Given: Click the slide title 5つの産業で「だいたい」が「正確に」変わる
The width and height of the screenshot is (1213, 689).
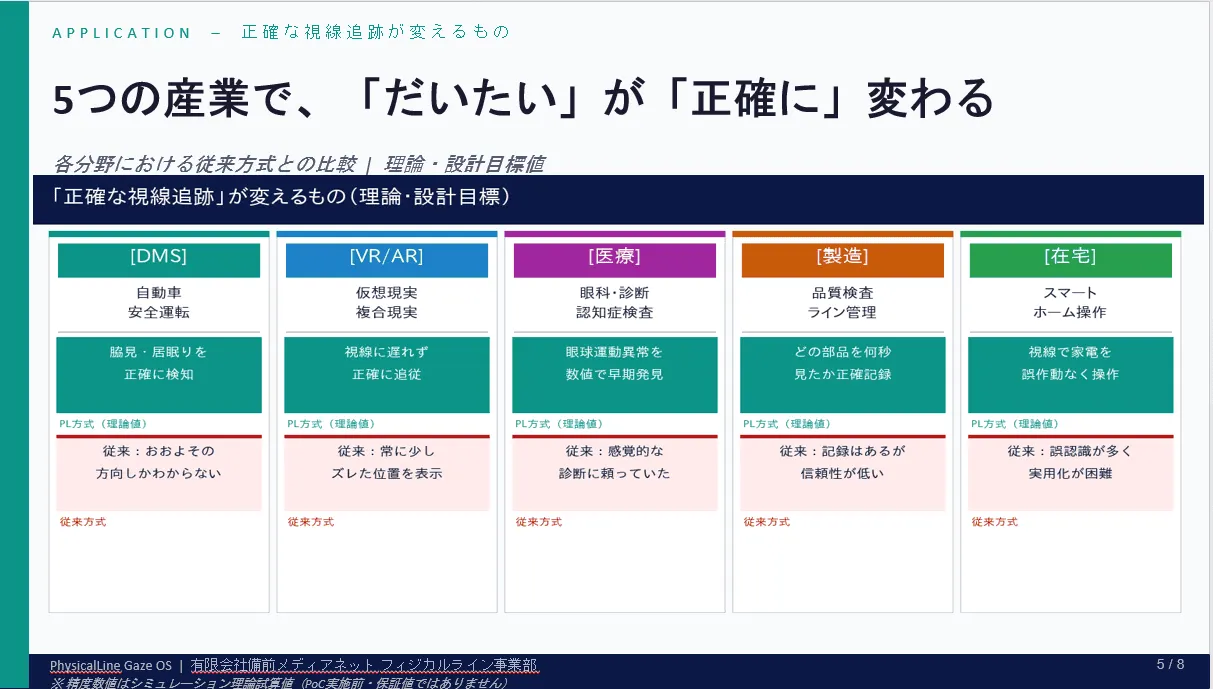Looking at the screenshot, I should tap(523, 99).
